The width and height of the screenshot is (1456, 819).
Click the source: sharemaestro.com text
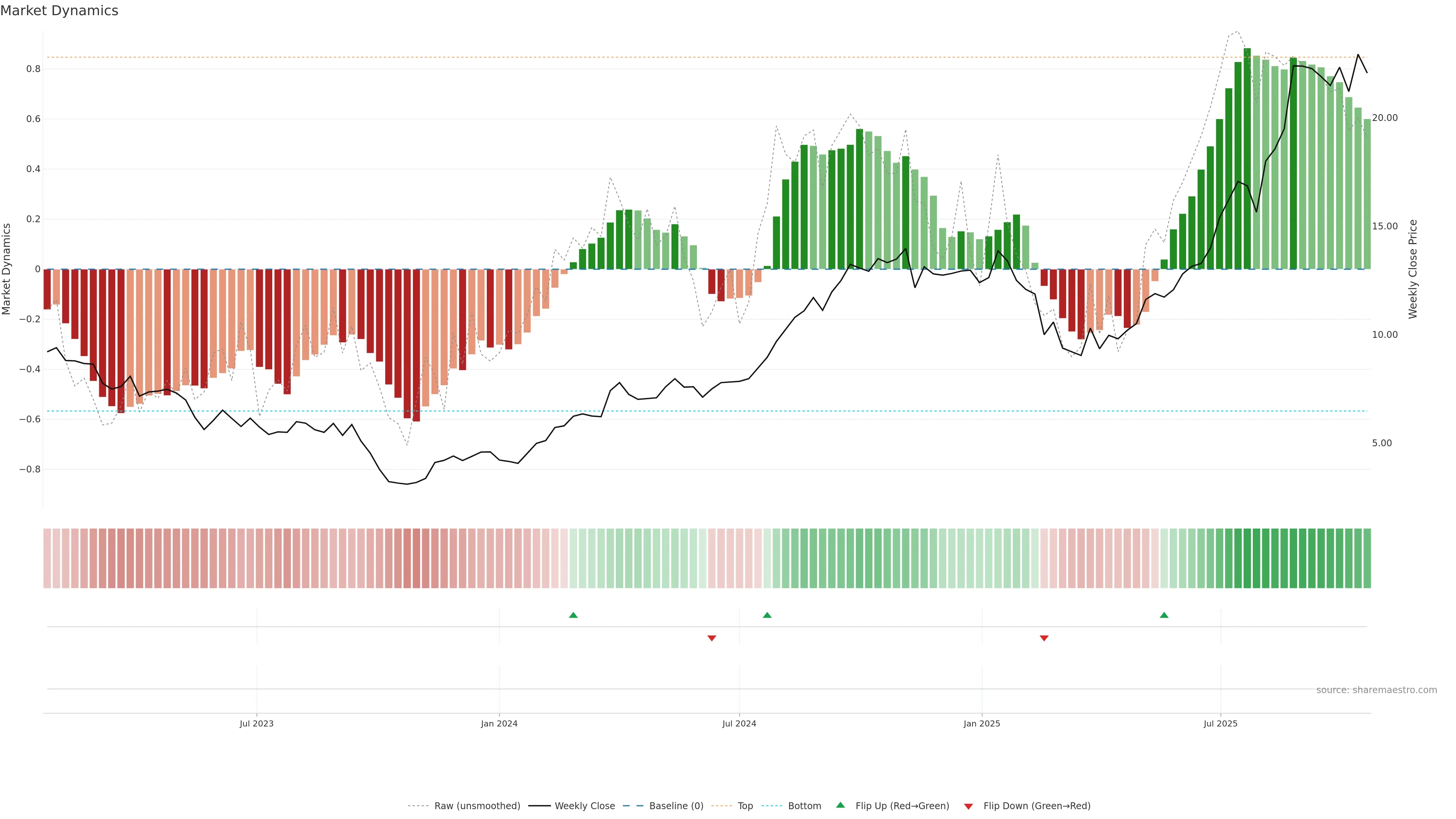click(1376, 690)
